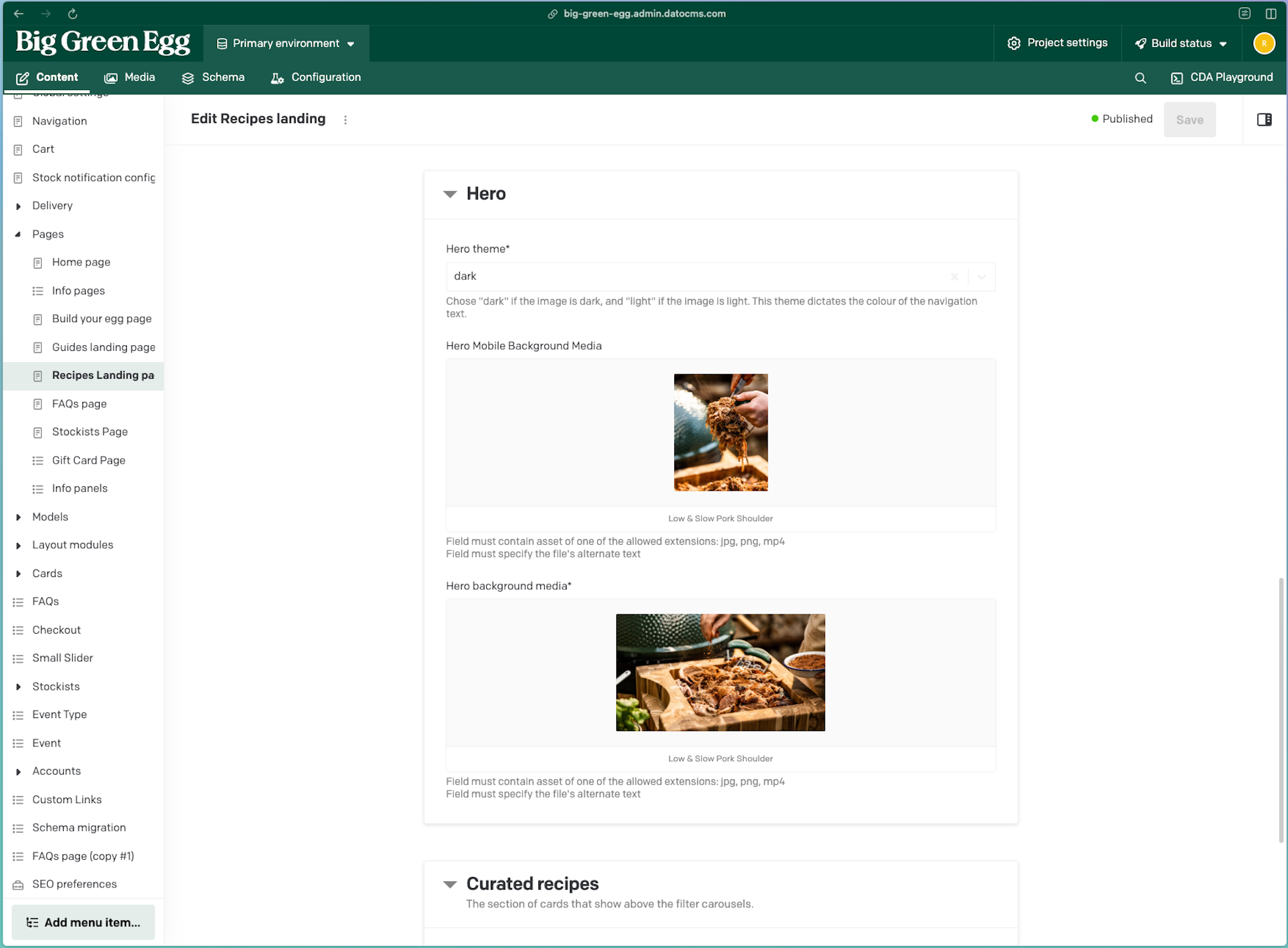This screenshot has height=948, width=1288.
Task: Switch to the Configuration tab
Action: click(x=316, y=77)
